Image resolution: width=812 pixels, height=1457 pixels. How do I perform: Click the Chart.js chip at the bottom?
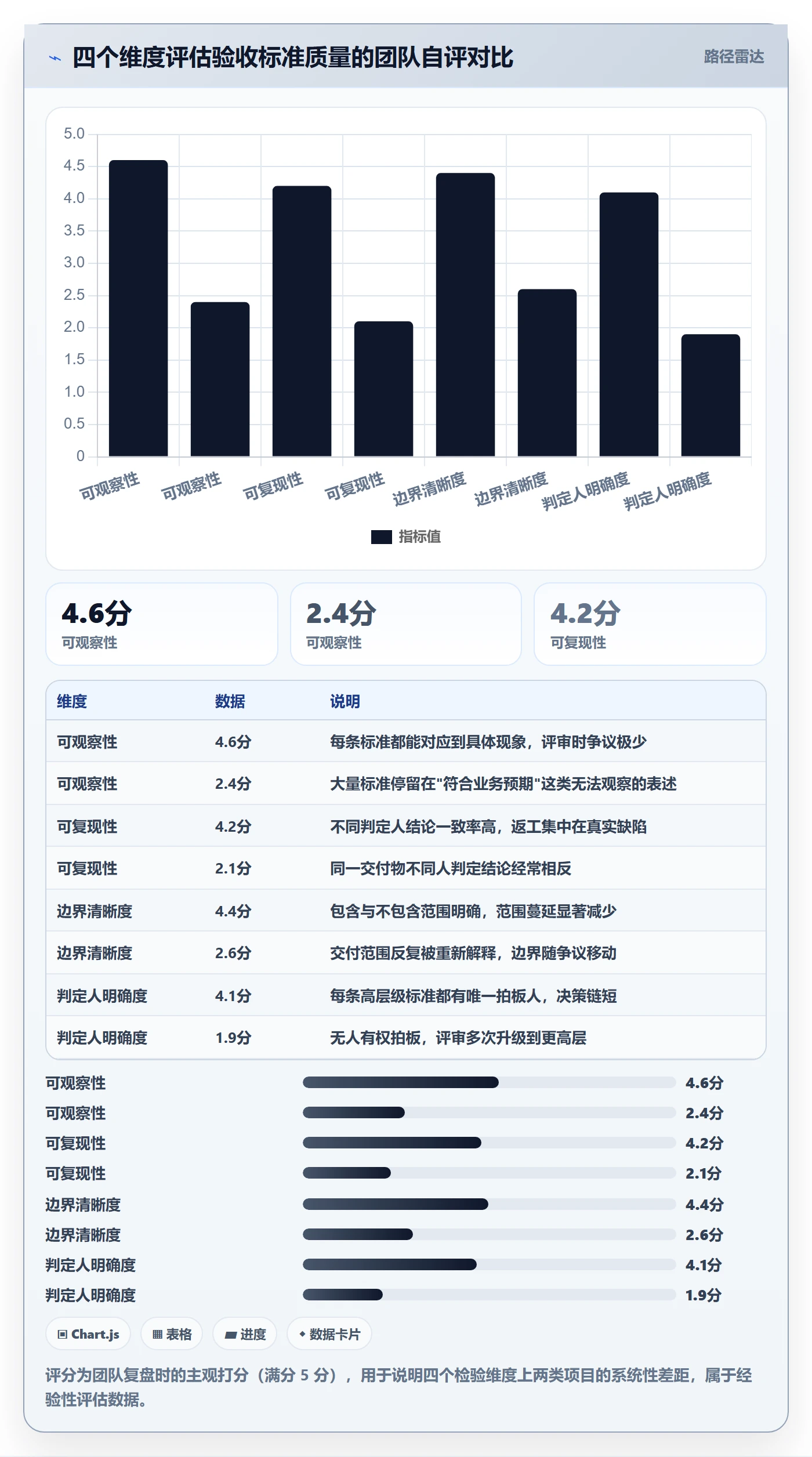coord(88,1334)
